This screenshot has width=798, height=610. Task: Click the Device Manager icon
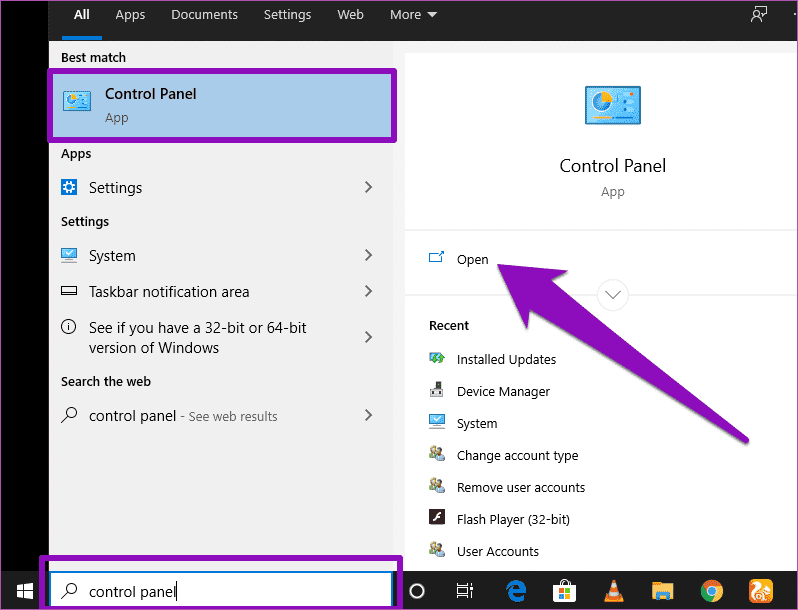pos(437,390)
